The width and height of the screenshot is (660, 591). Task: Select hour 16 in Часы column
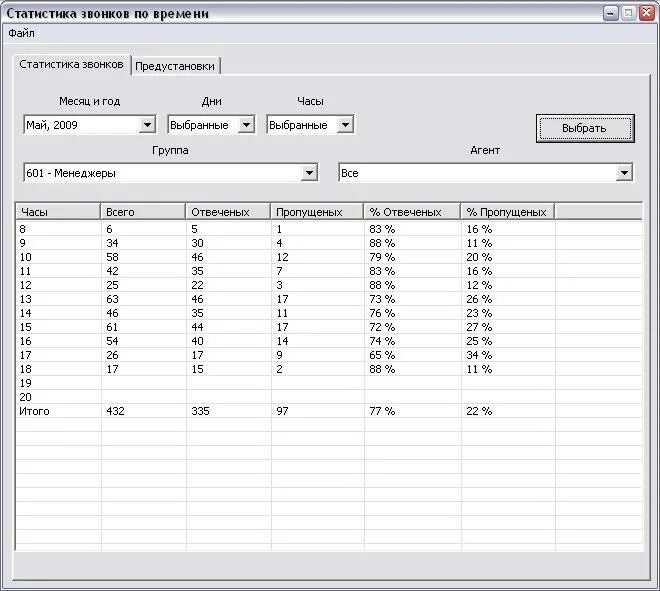tap(25, 341)
